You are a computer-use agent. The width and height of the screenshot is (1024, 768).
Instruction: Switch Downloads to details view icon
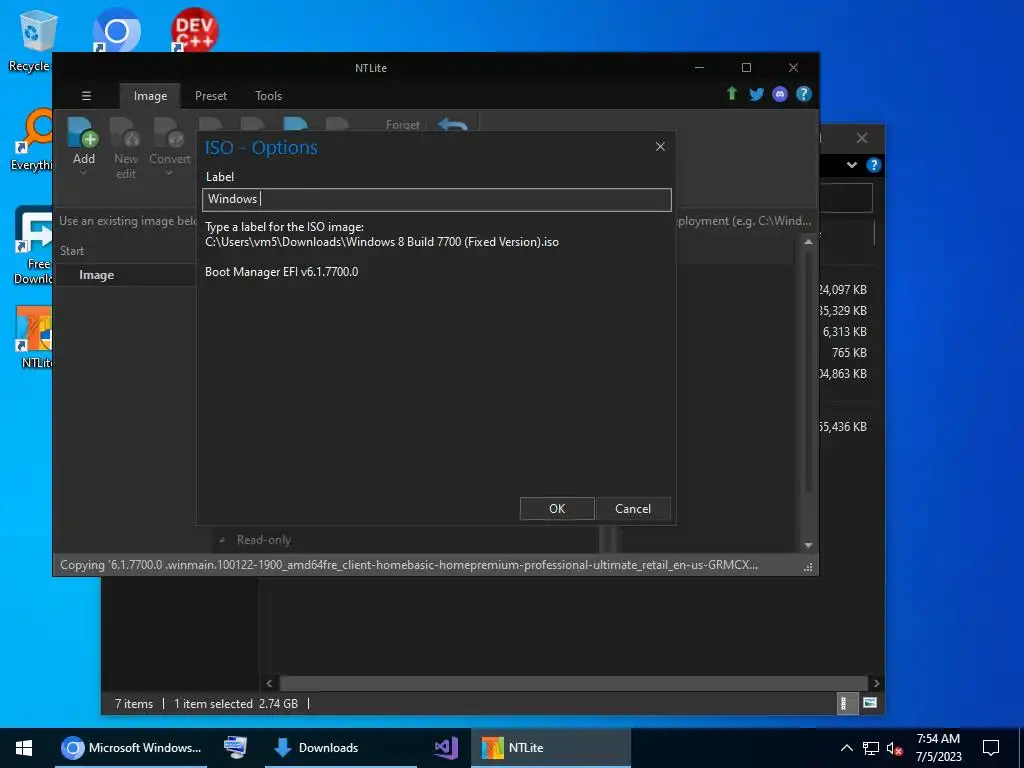(846, 703)
